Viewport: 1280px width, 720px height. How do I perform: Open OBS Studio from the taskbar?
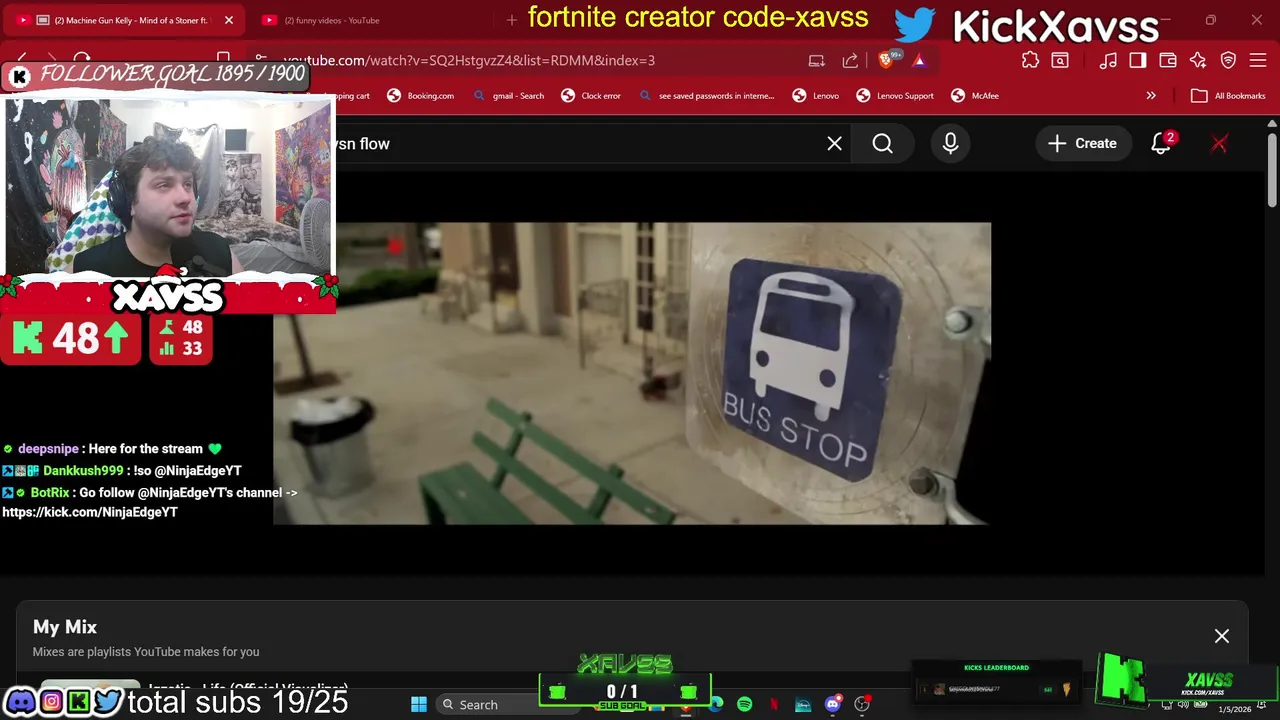coord(862,705)
